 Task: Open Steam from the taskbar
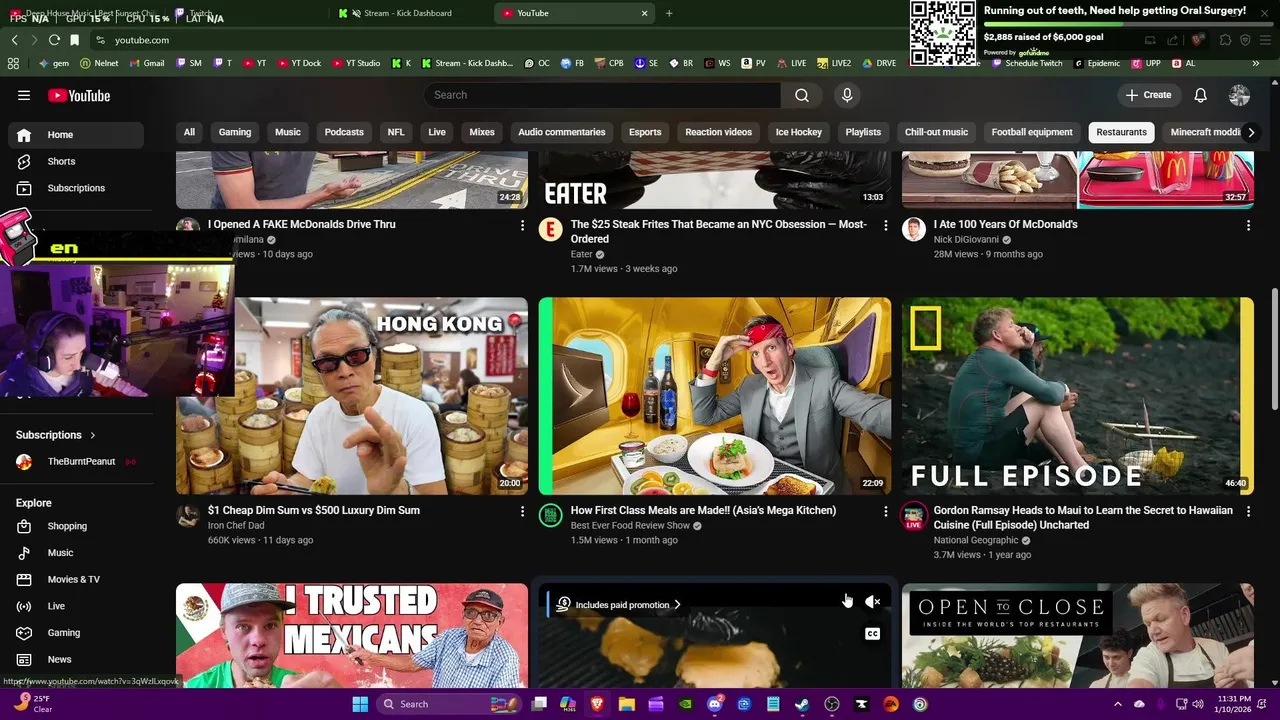(x=802, y=704)
